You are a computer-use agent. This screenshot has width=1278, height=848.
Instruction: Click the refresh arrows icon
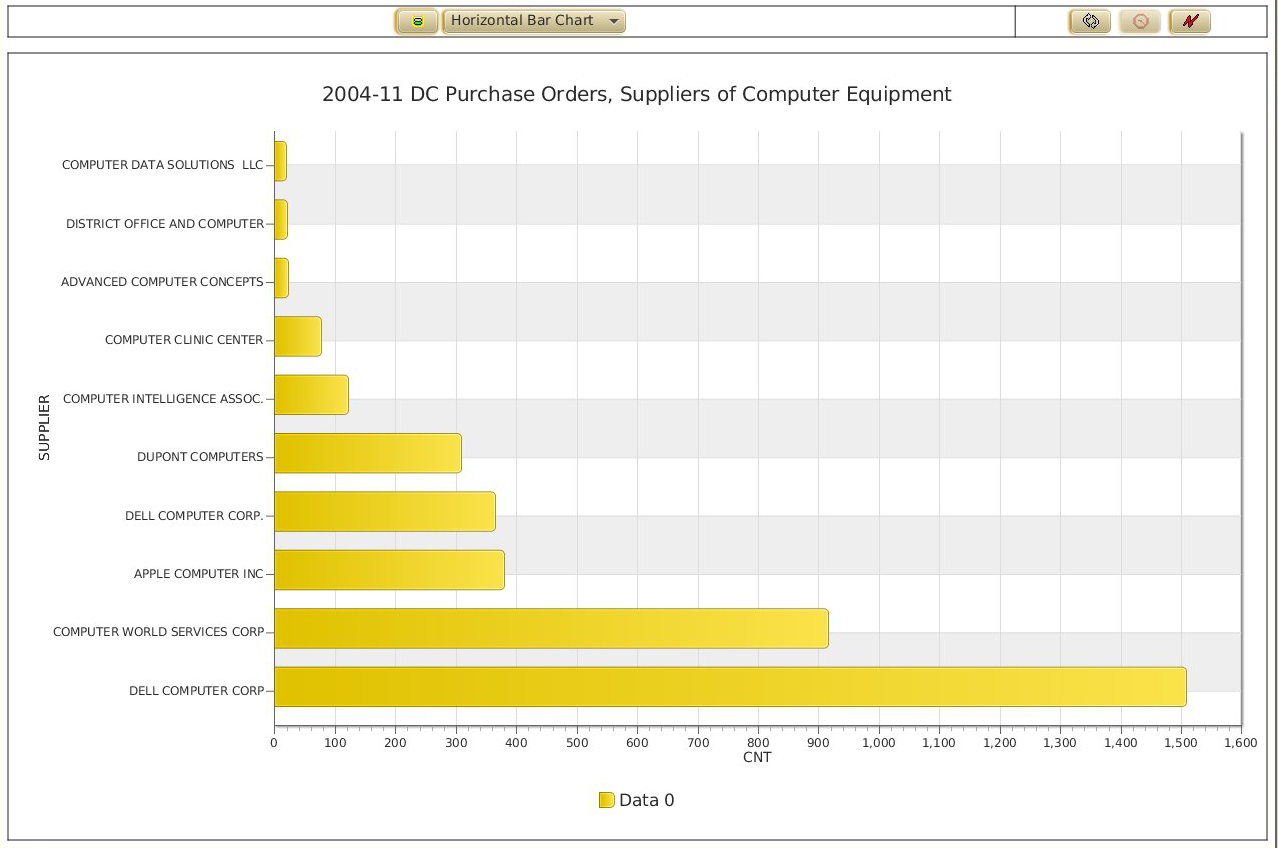click(1089, 21)
